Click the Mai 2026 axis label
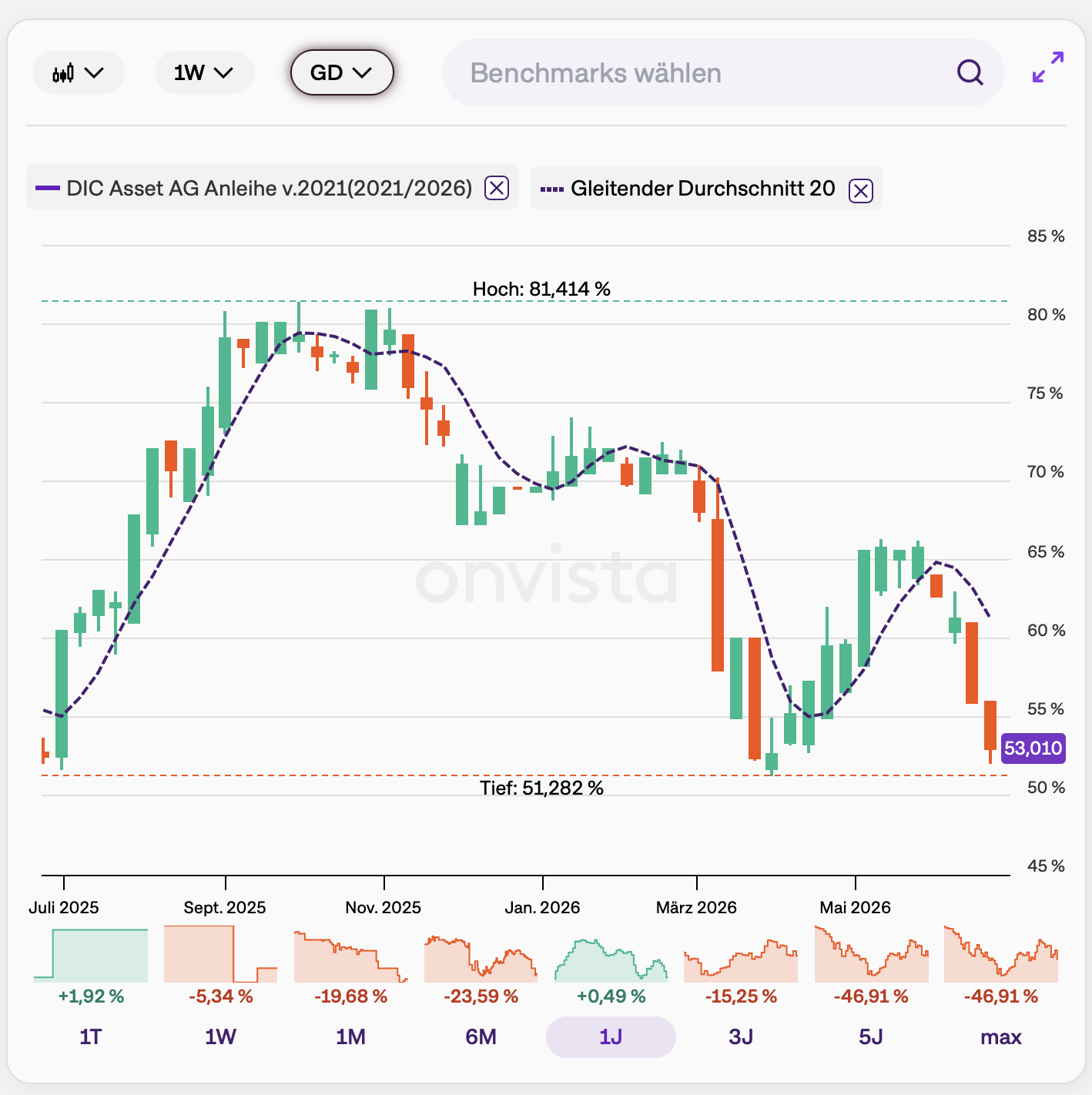The height and width of the screenshot is (1095, 1092). [x=855, y=907]
